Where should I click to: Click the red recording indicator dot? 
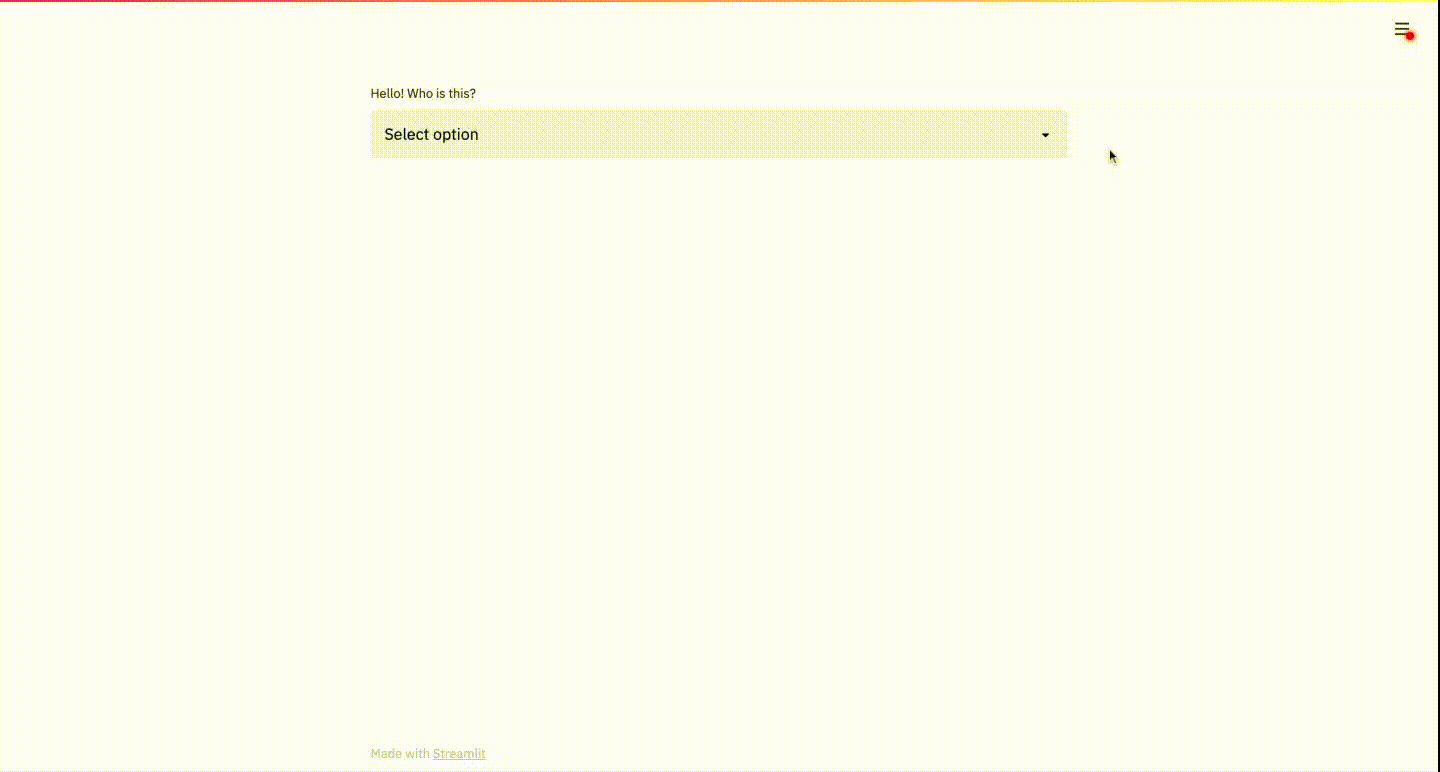1410,36
